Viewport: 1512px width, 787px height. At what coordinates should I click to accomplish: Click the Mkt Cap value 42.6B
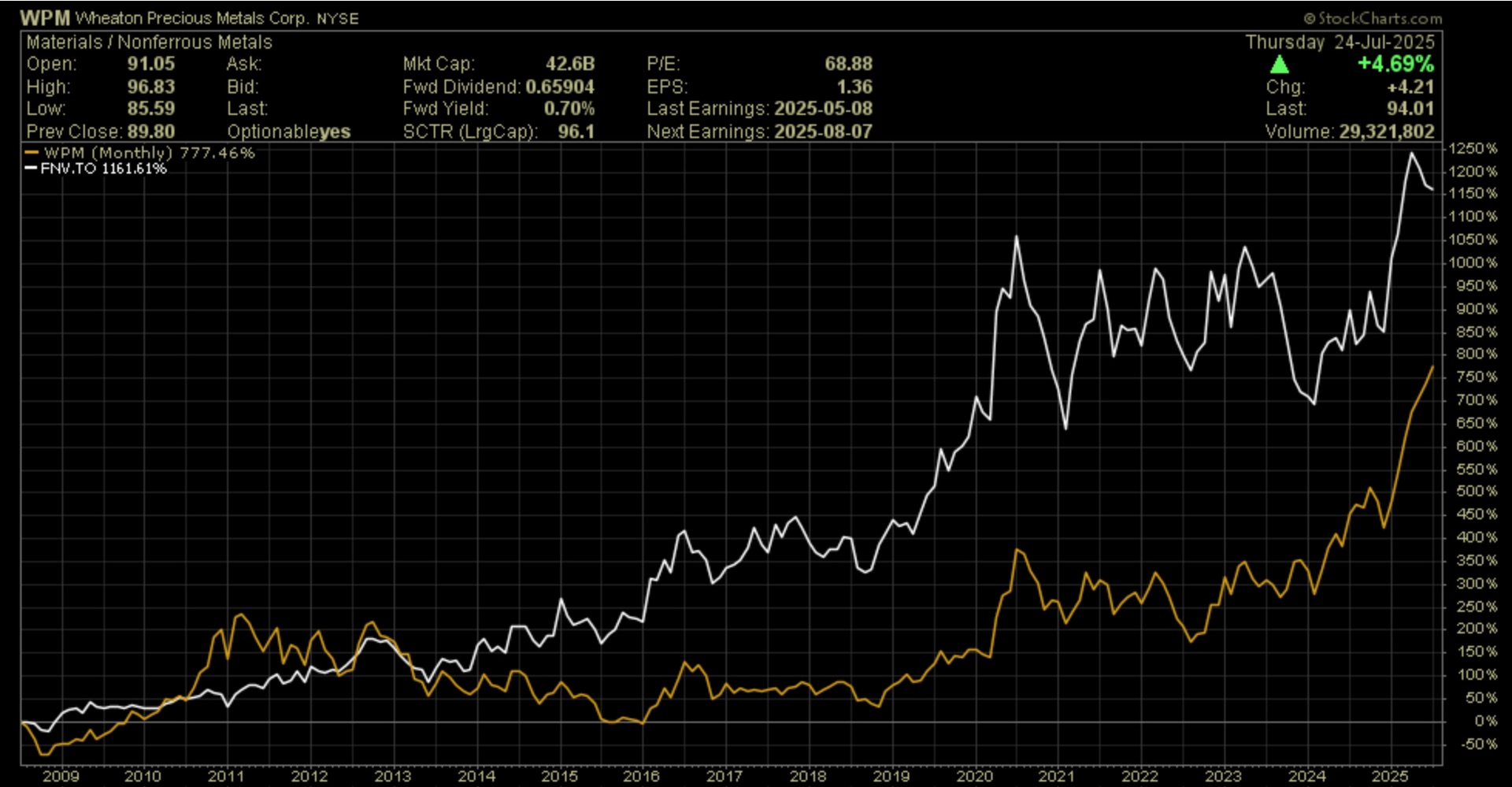pyautogui.click(x=570, y=65)
